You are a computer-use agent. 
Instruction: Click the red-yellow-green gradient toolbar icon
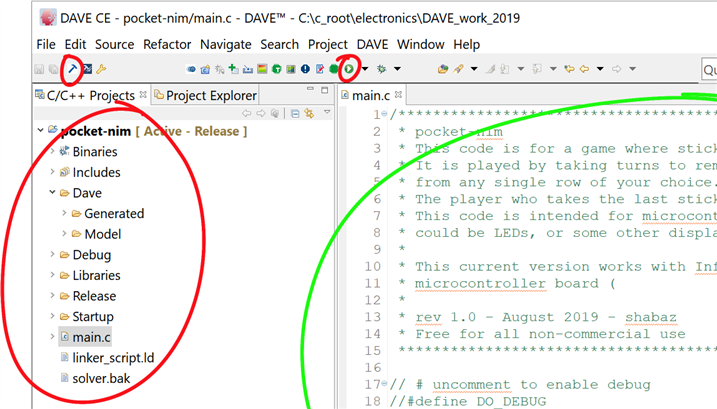tap(262, 69)
